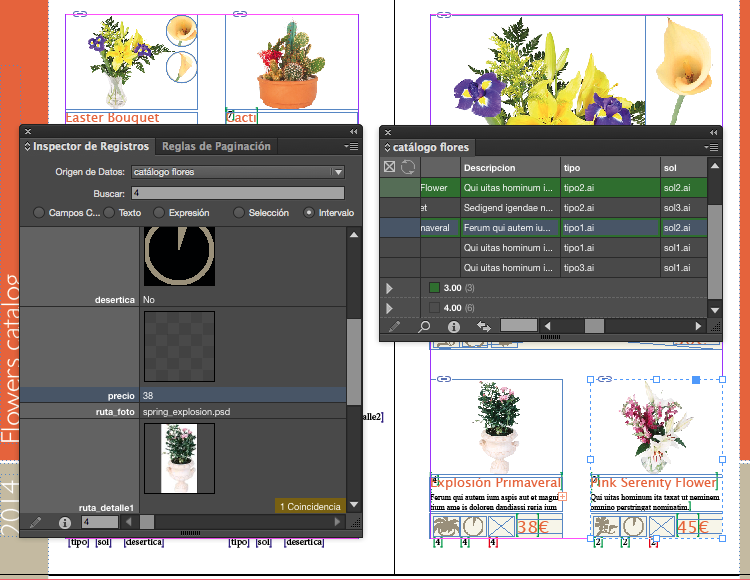The image size is (750, 588).
Task: Click the pencil edit icon in catálogo flores panel
Action: (394, 326)
